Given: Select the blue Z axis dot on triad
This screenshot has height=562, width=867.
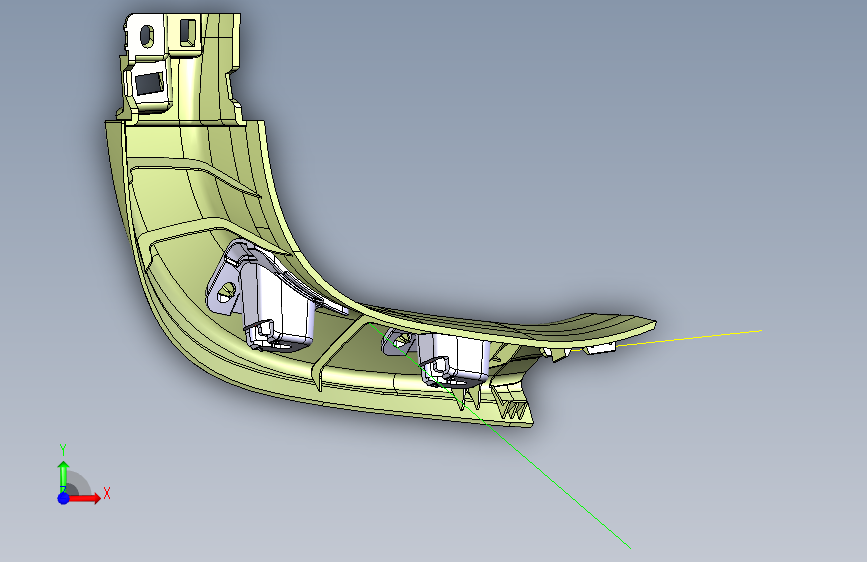Looking at the screenshot, I should coord(64,498).
